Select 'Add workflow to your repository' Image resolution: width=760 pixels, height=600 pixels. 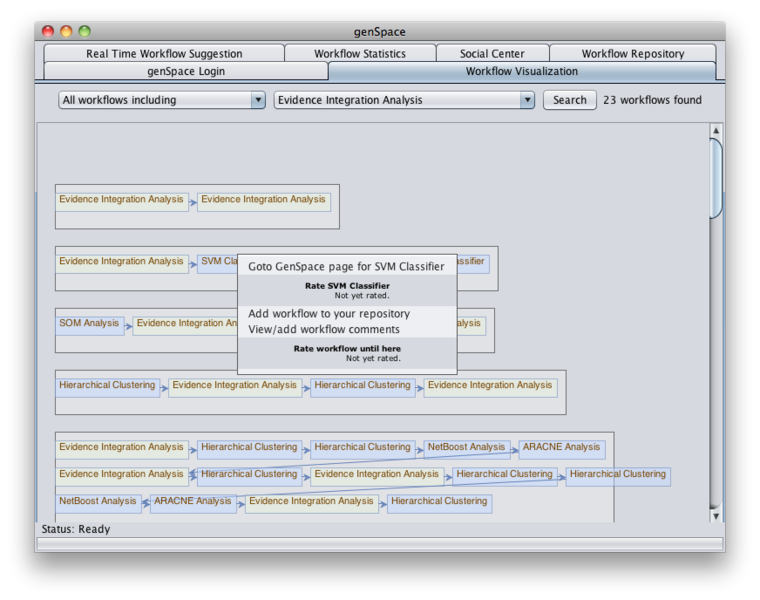329,314
